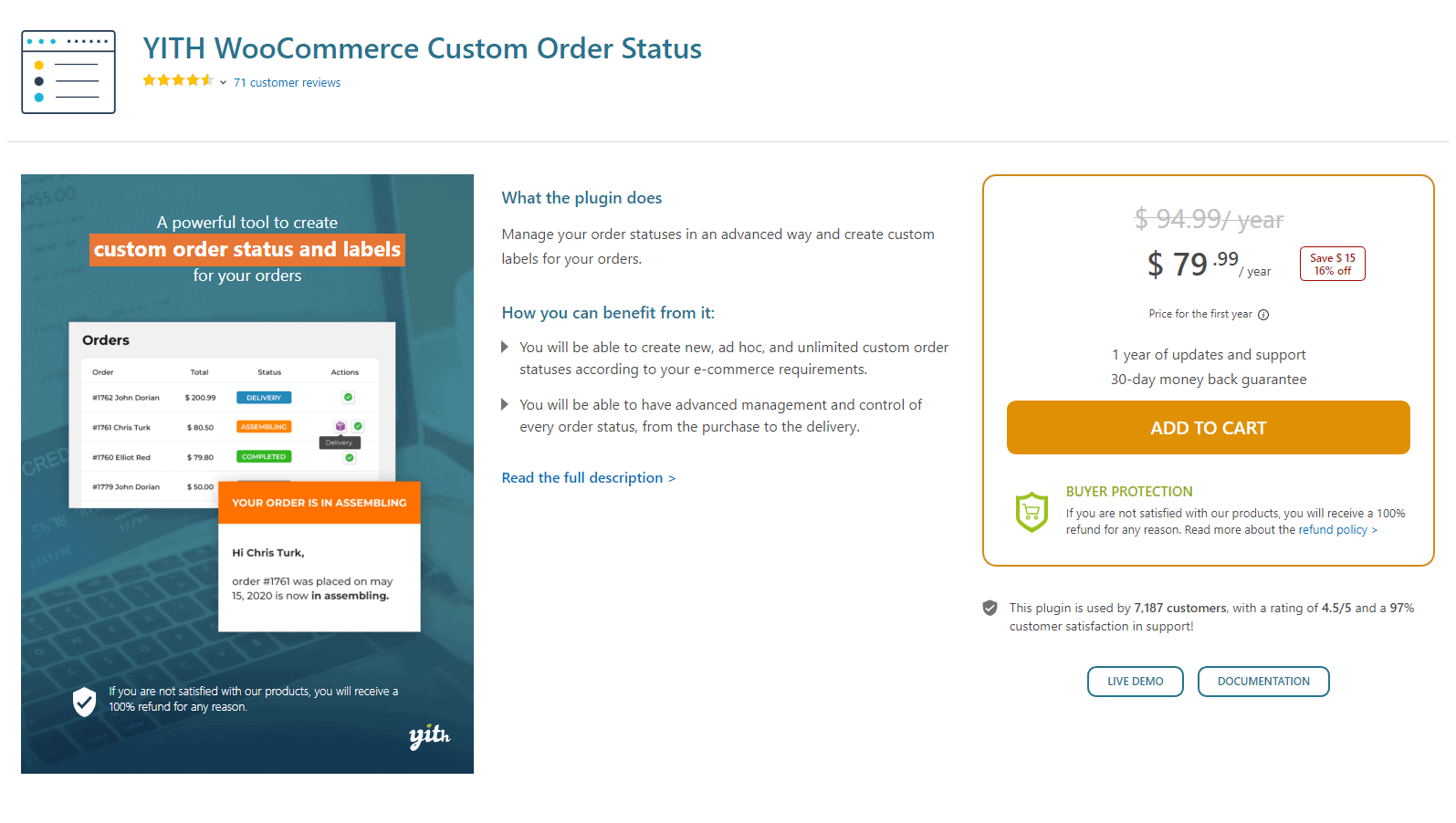This screenshot has width=1456, height=823.
Task: Click the triangle beside advanced management benefit
Action: [505, 404]
